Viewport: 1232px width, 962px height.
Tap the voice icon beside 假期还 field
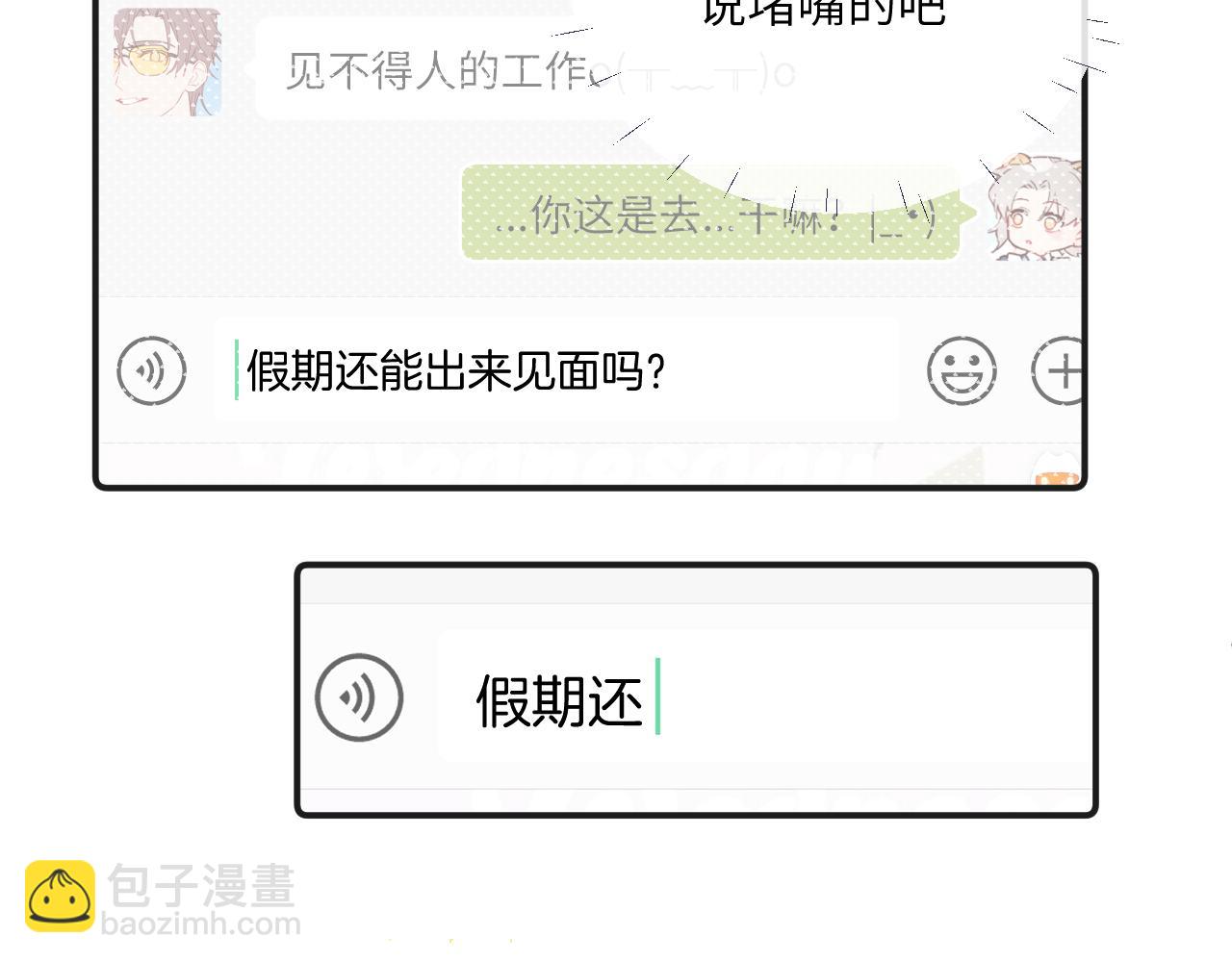359,697
